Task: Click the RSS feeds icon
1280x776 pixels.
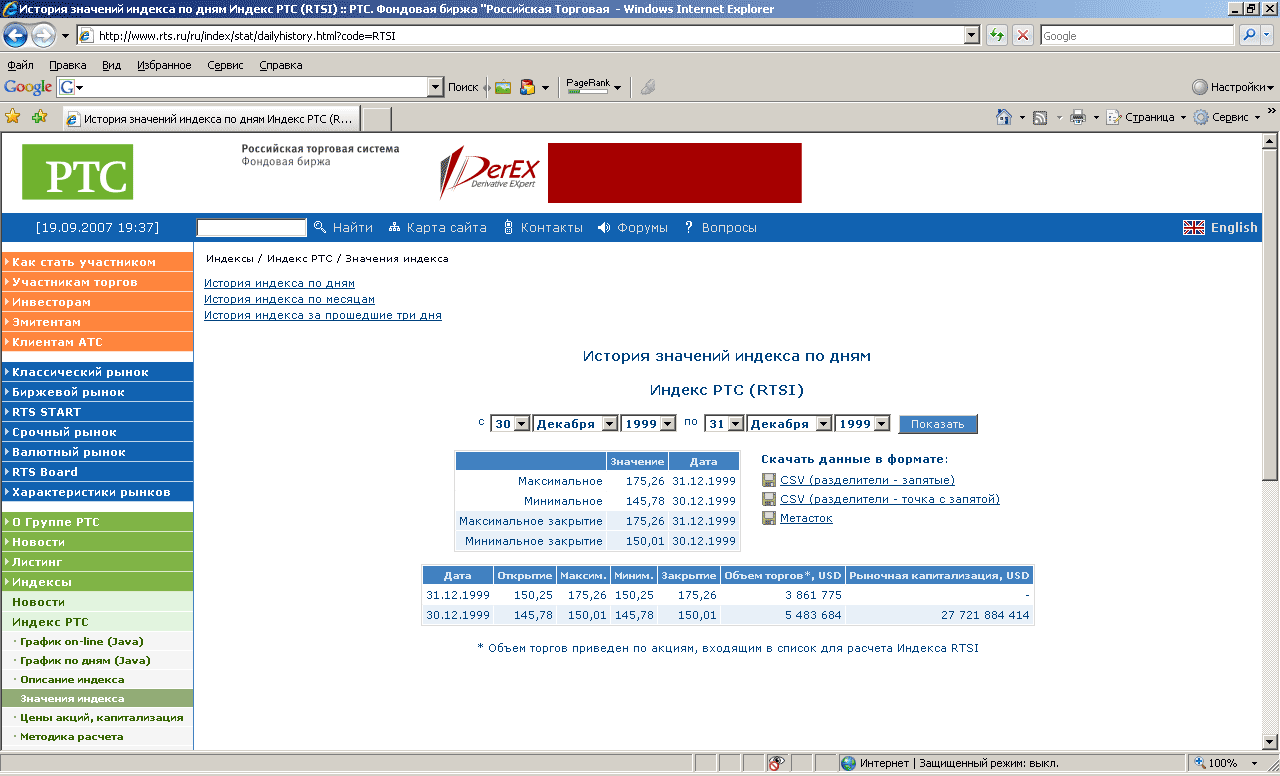Action: coord(1040,117)
